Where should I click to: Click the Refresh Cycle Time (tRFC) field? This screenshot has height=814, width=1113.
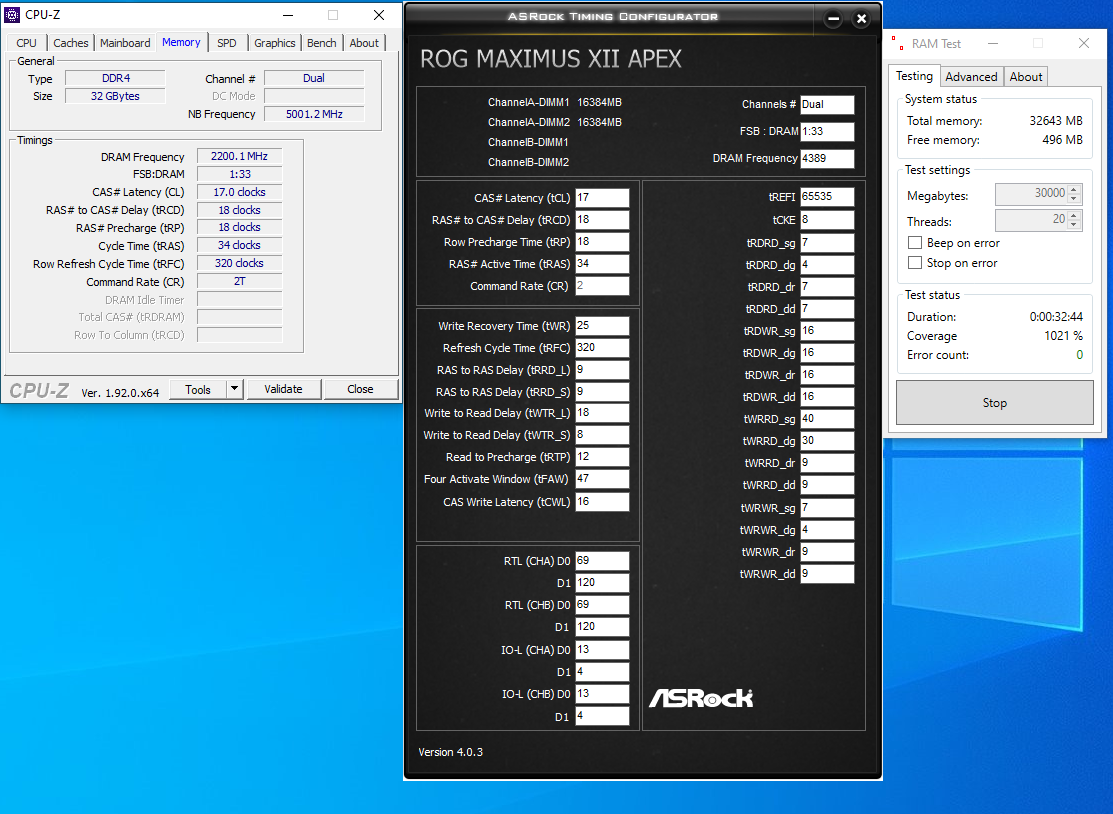(602, 347)
